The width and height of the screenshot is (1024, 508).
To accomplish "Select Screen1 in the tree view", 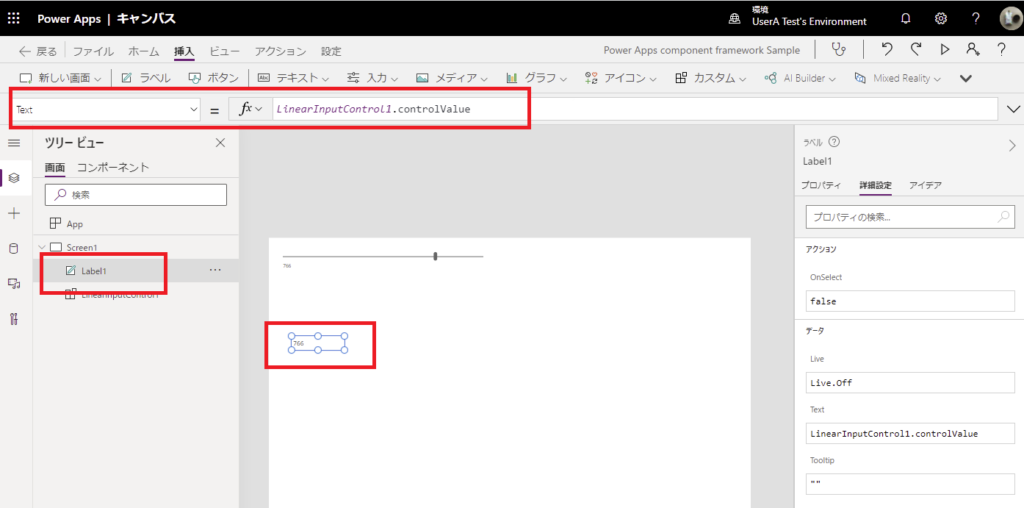I will pos(83,247).
